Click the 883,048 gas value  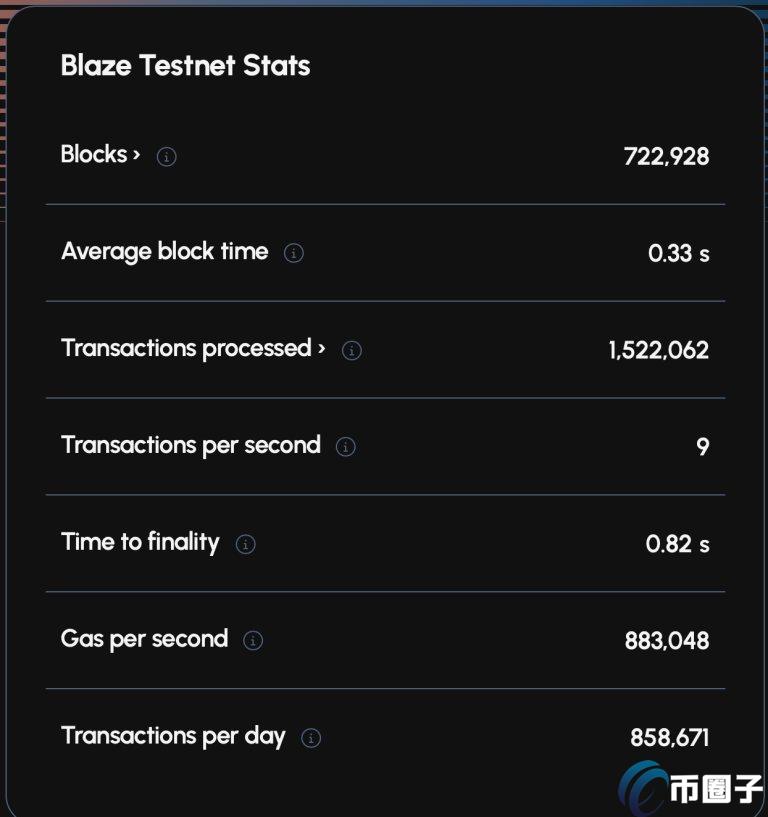click(x=667, y=641)
